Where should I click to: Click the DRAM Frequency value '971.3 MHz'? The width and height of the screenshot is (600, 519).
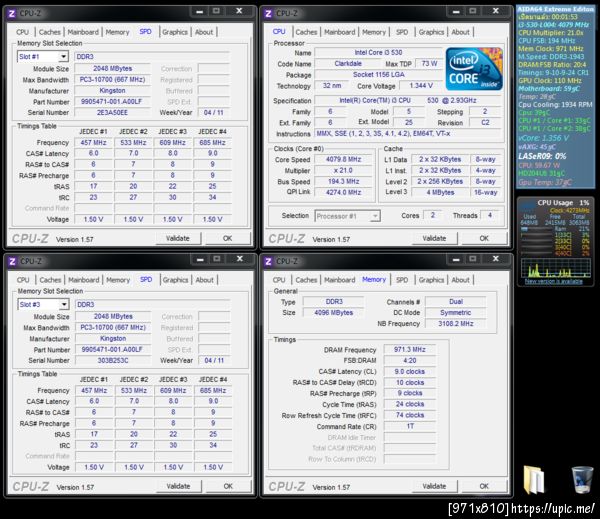pyautogui.click(x=409, y=350)
